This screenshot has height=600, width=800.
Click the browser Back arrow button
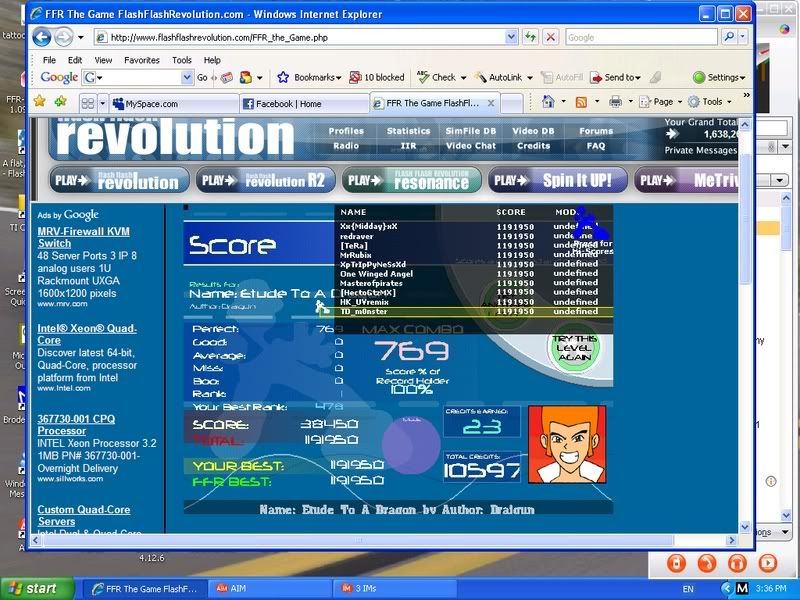pos(43,37)
